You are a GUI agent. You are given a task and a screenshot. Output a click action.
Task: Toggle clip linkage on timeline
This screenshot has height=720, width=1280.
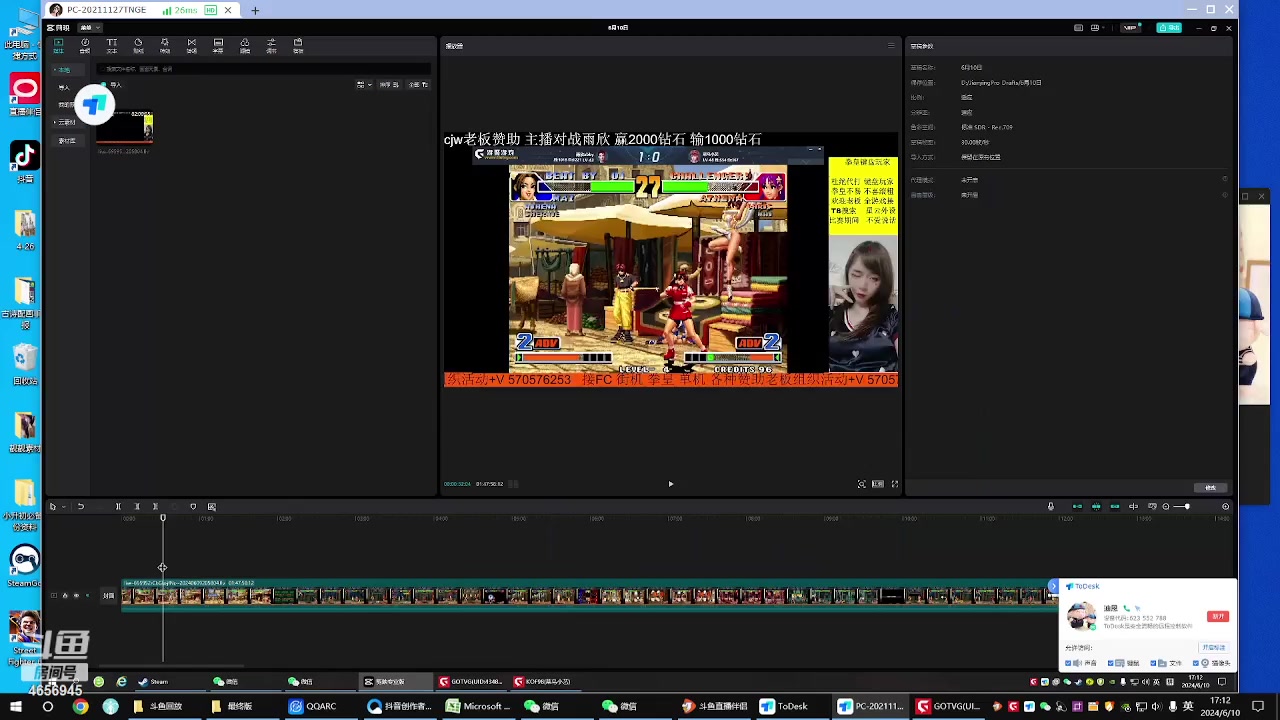point(1115,507)
